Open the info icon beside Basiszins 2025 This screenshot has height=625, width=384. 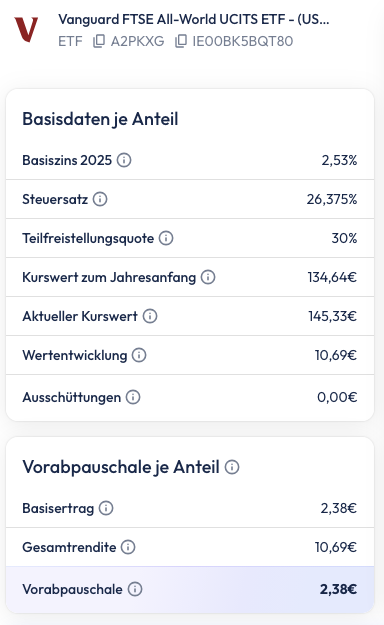point(124,160)
